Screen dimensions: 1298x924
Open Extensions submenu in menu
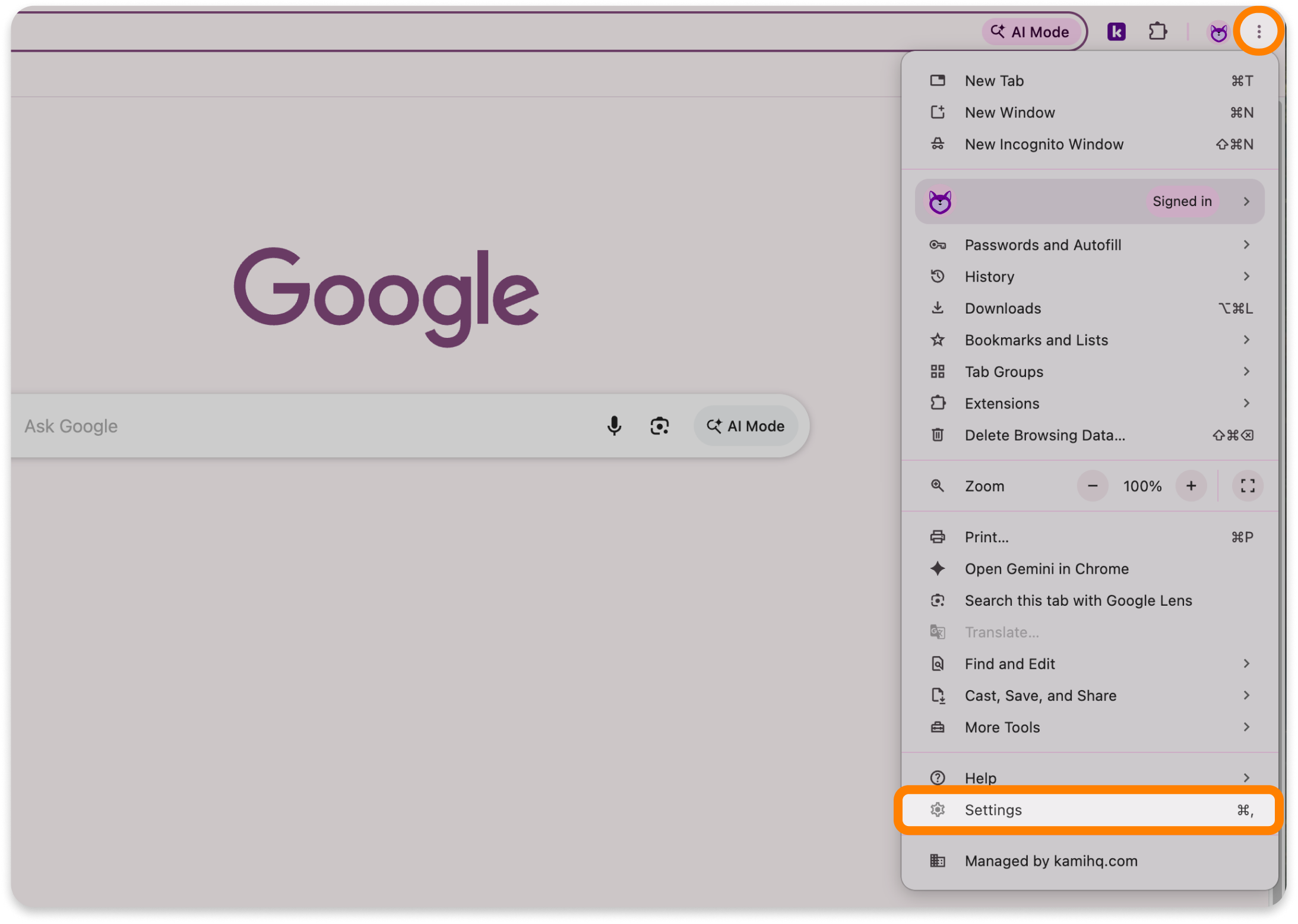coord(1090,403)
